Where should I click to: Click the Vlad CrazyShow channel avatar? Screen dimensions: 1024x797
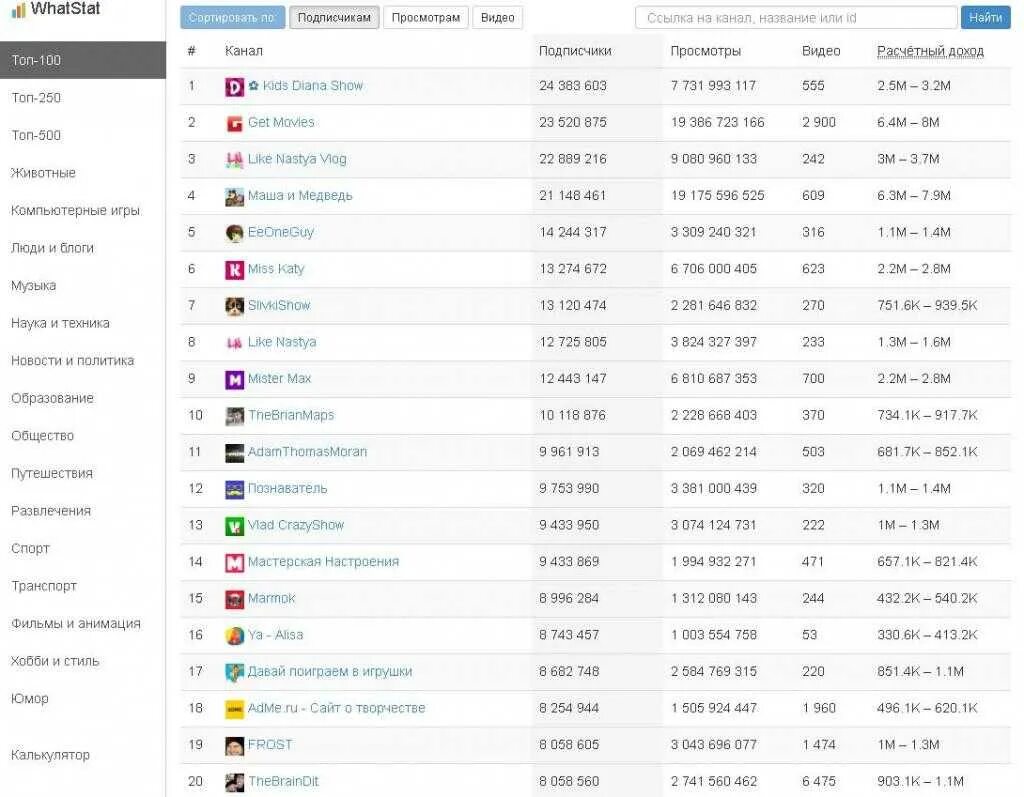[x=234, y=526]
